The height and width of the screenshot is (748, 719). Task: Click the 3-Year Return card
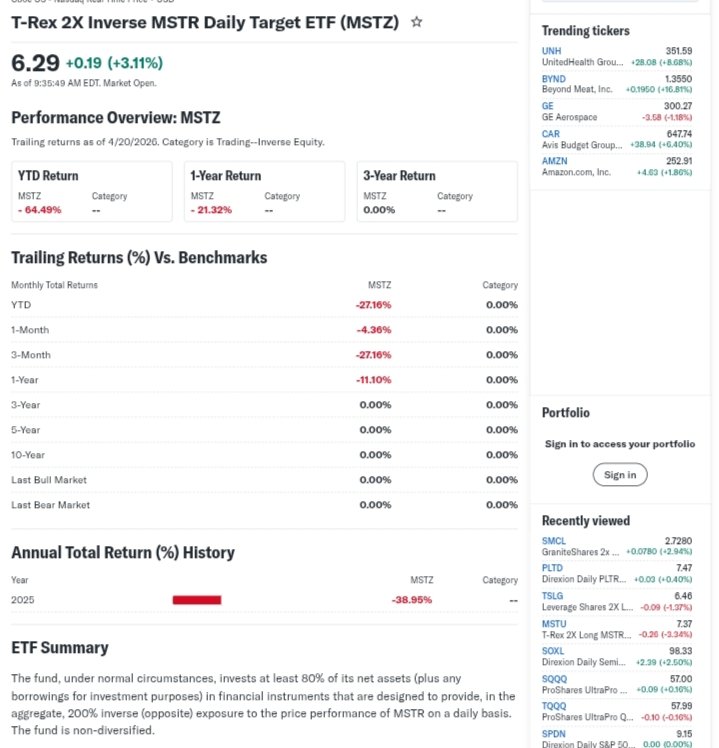coord(437,191)
